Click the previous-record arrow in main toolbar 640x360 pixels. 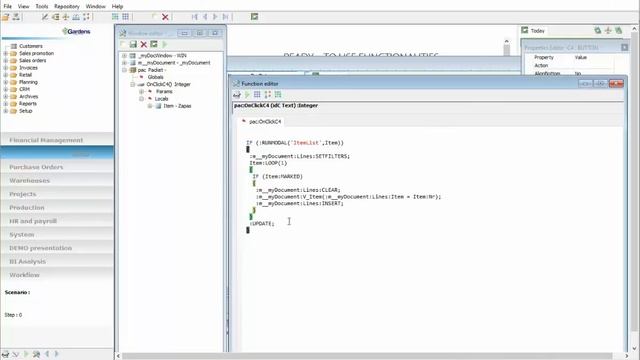point(205,17)
